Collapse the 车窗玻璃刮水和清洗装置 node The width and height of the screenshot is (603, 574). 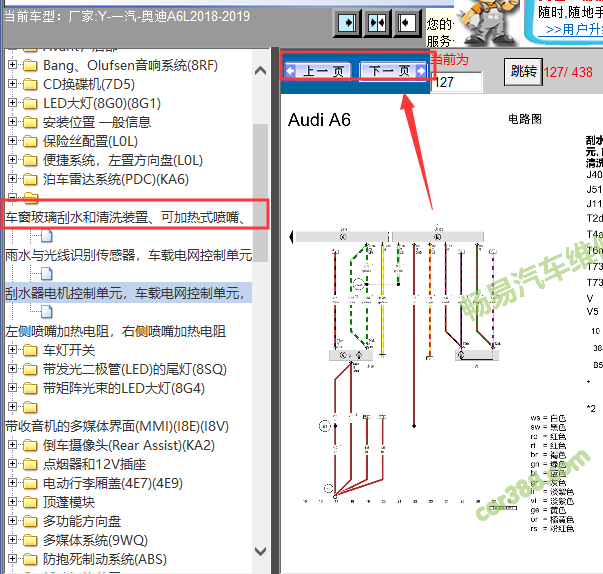coord(12,197)
